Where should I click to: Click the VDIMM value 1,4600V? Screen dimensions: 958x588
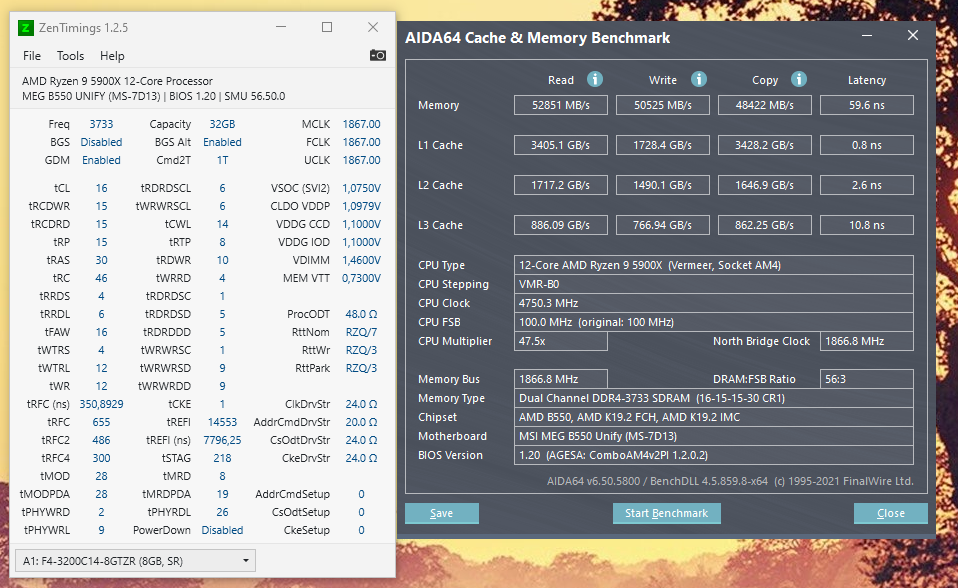click(362, 260)
